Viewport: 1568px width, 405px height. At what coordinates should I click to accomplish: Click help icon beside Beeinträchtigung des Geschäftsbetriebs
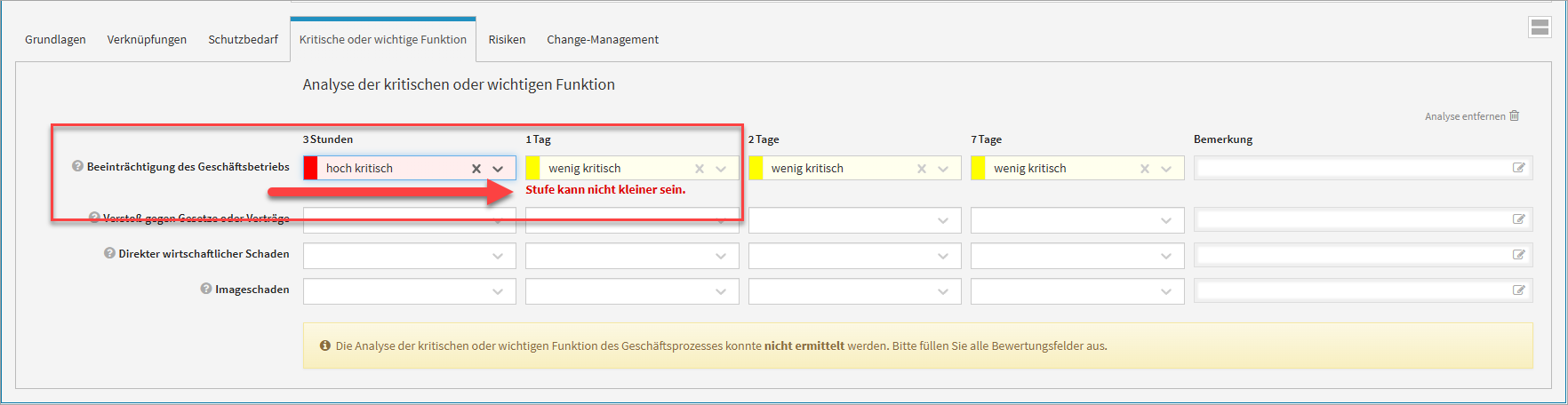tap(77, 166)
